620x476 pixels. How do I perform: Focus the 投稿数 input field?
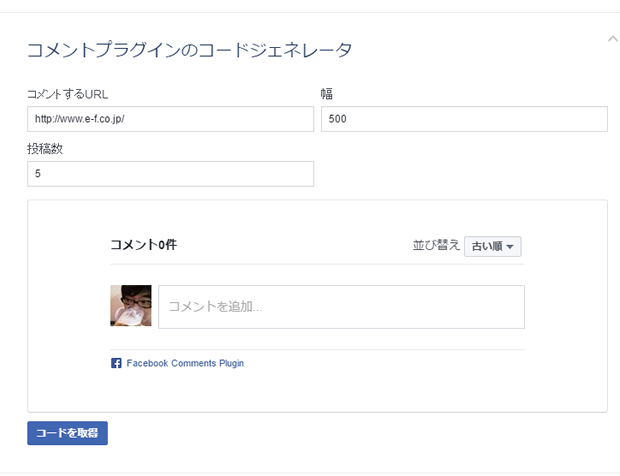pyautogui.click(x=170, y=174)
